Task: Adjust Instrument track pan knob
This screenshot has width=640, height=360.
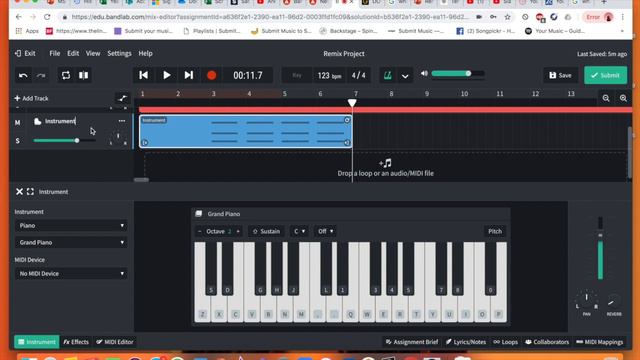Action: click(x=118, y=138)
